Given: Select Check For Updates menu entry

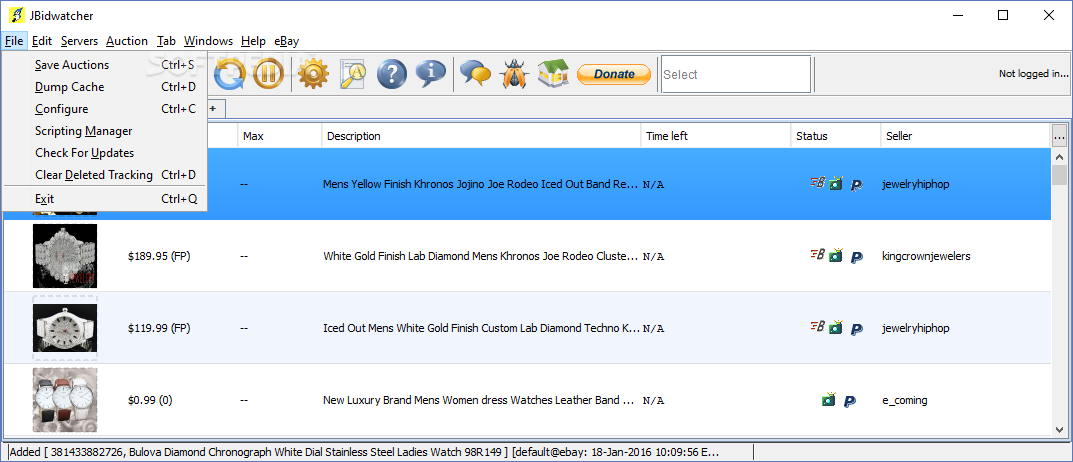Looking at the screenshot, I should tap(104, 153).
